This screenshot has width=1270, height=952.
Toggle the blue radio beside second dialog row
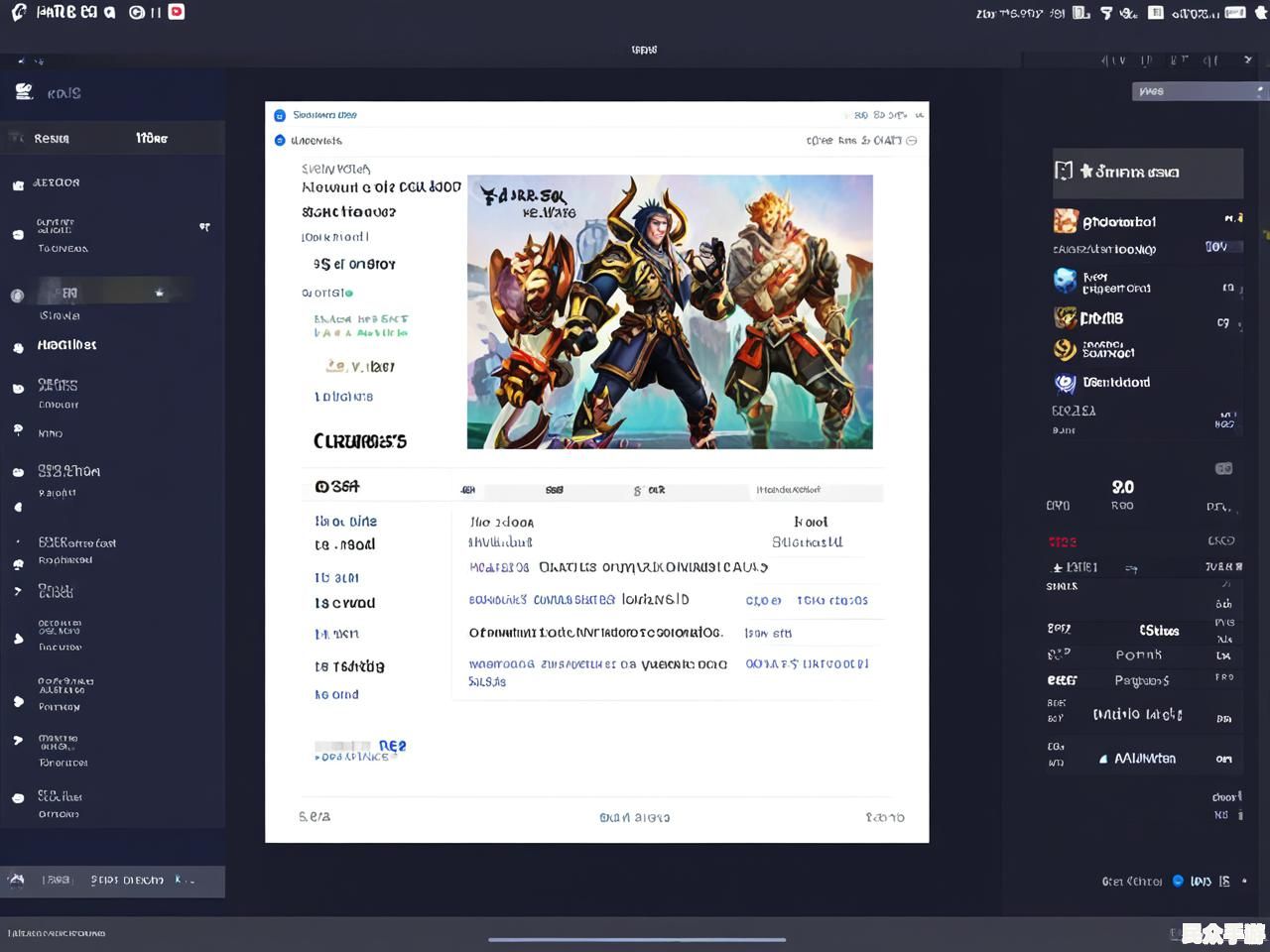(280, 141)
